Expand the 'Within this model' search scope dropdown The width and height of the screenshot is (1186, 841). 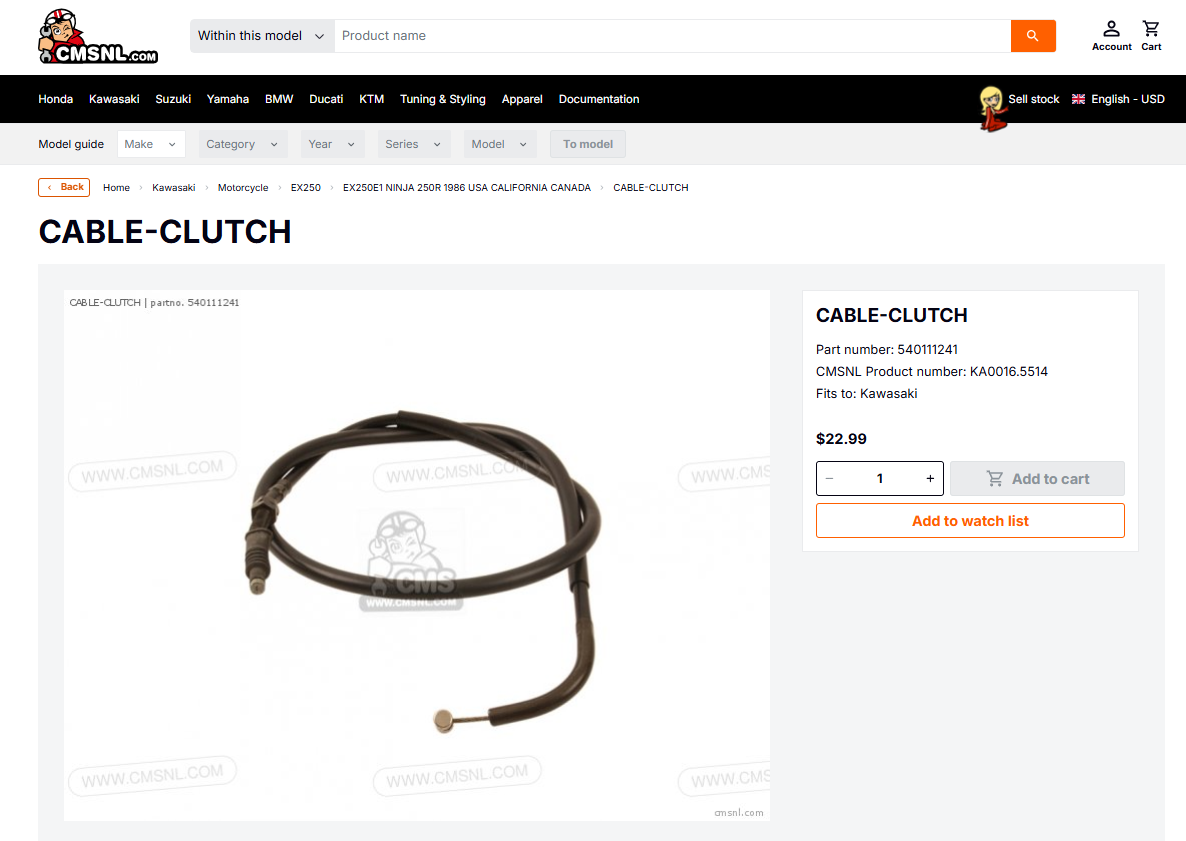click(262, 36)
